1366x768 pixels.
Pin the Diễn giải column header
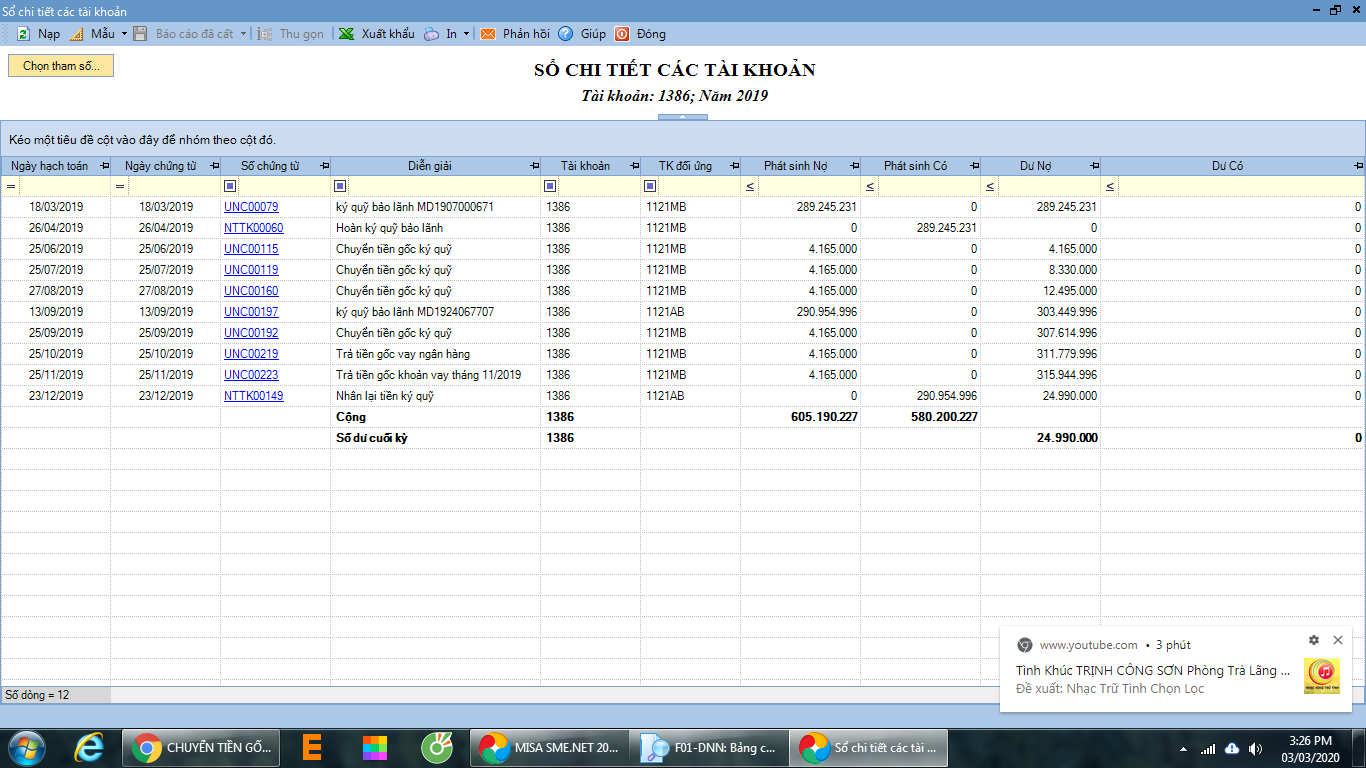pos(534,166)
